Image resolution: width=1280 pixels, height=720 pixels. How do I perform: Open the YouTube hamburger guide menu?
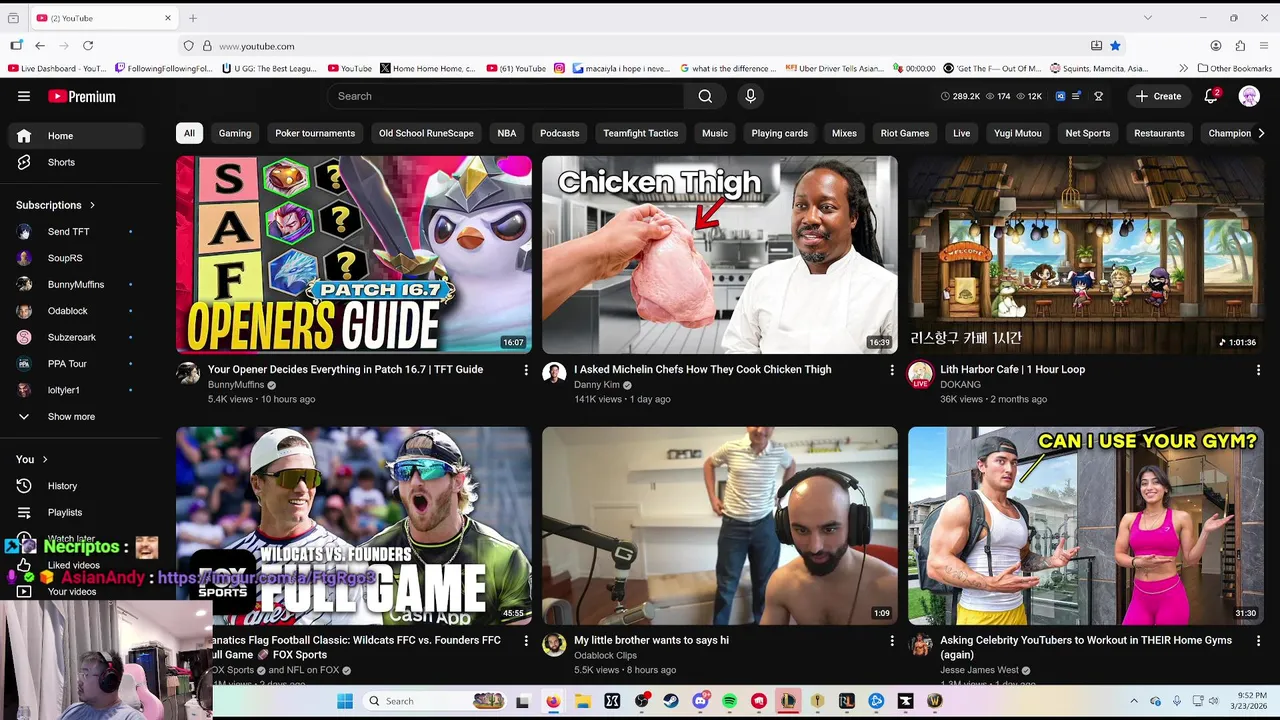pos(24,96)
